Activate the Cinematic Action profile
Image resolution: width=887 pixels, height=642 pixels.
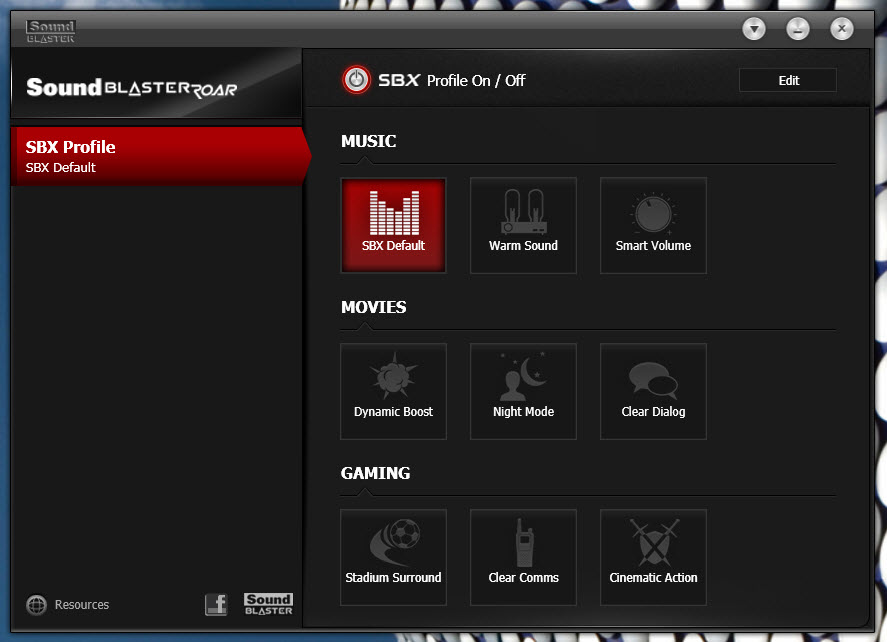pos(653,557)
